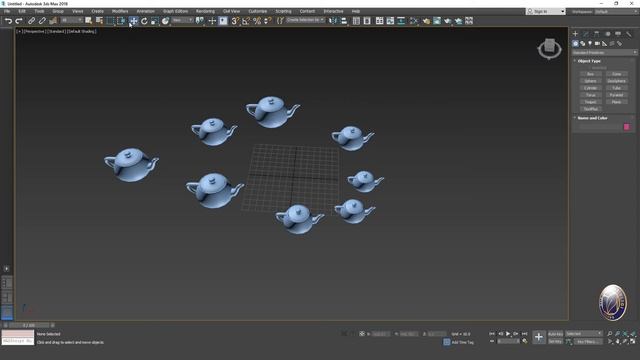Open the reference coordinate system dropdown
Viewport: 640px width, 360px height.
(x=182, y=20)
